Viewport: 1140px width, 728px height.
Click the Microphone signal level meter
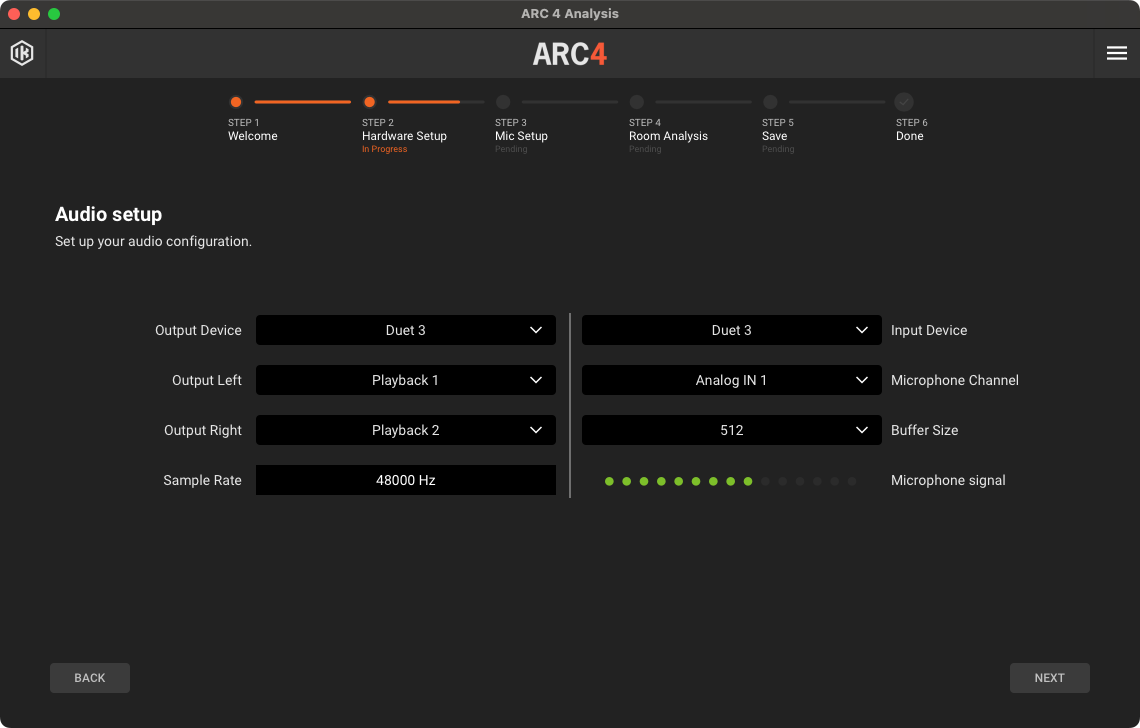731,481
